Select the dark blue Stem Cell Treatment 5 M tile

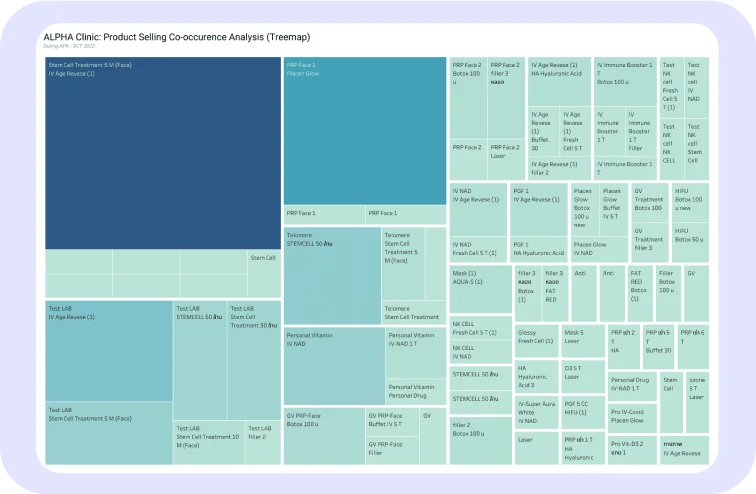tap(163, 153)
